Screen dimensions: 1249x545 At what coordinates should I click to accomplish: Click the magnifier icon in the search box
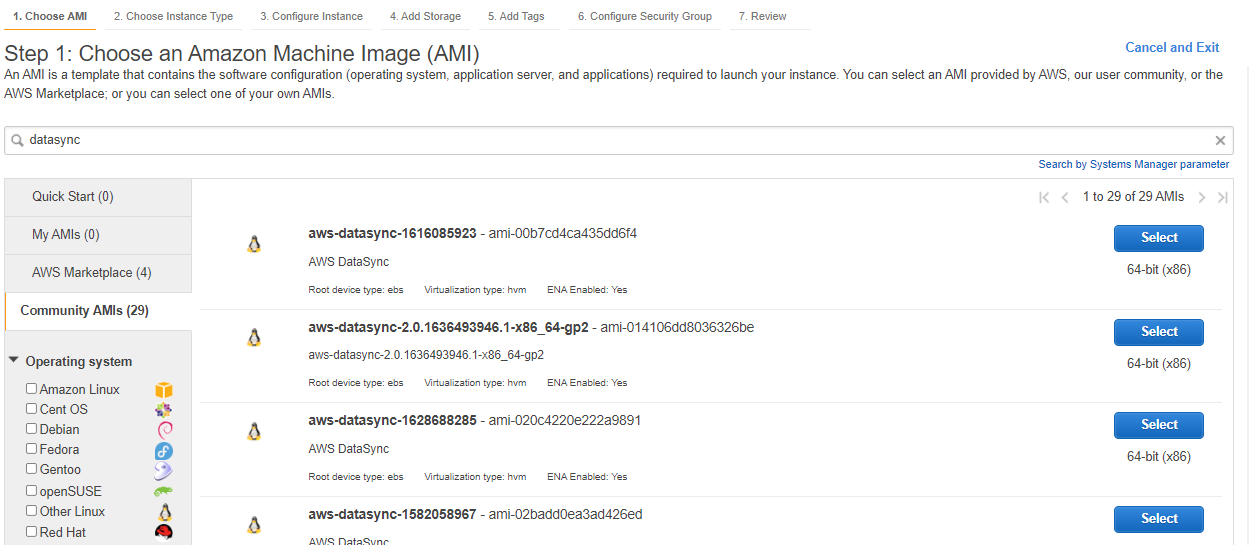pos(17,141)
